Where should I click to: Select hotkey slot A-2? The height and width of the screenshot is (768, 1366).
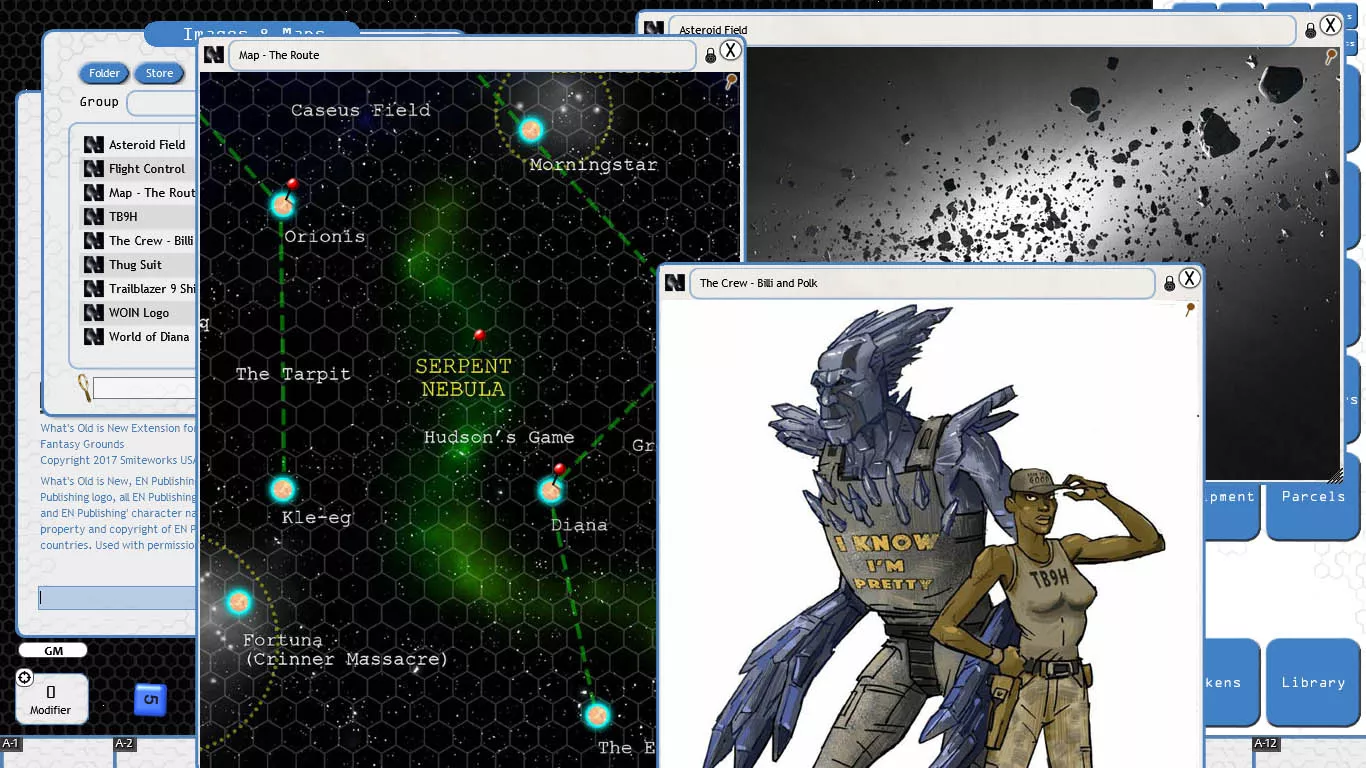click(x=156, y=752)
